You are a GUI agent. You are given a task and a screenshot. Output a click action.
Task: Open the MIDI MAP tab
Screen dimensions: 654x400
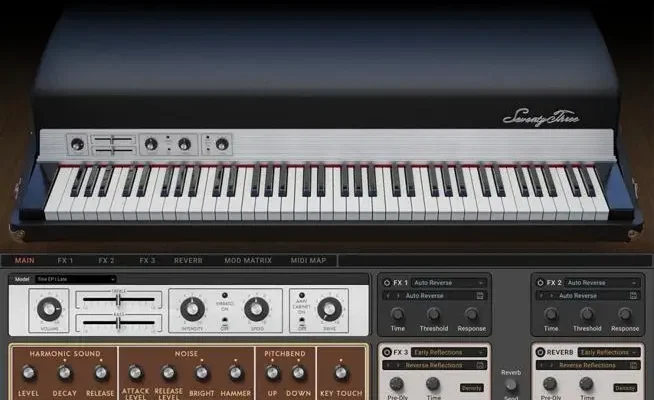(x=308, y=260)
